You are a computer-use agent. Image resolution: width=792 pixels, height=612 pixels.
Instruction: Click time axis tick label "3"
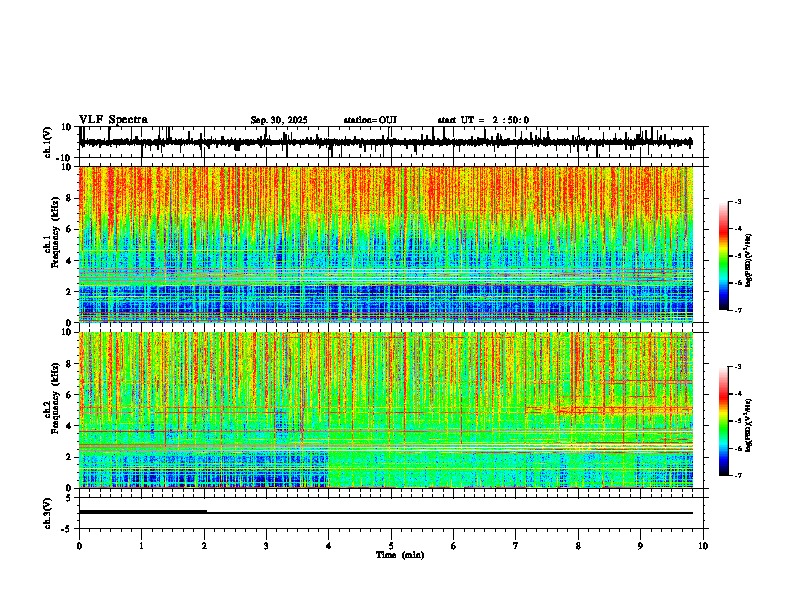point(266,546)
